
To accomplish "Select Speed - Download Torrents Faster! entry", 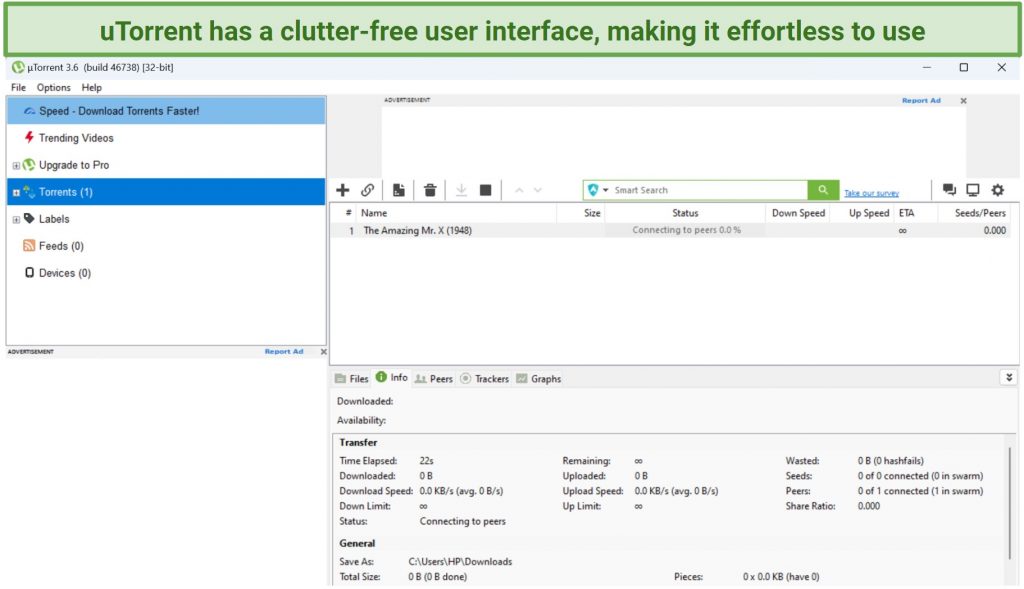I will tap(166, 111).
